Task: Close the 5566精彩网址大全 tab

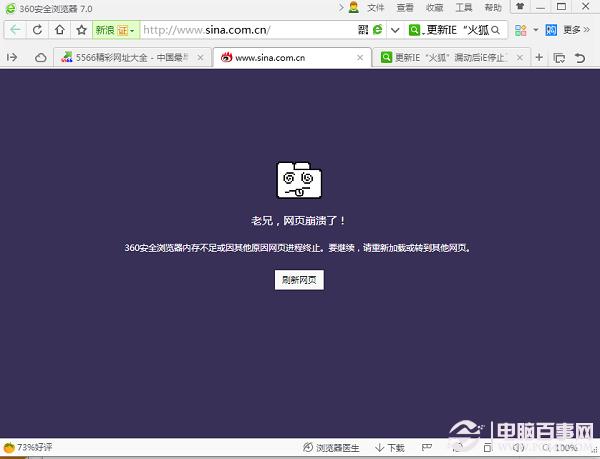Action: click(200, 58)
